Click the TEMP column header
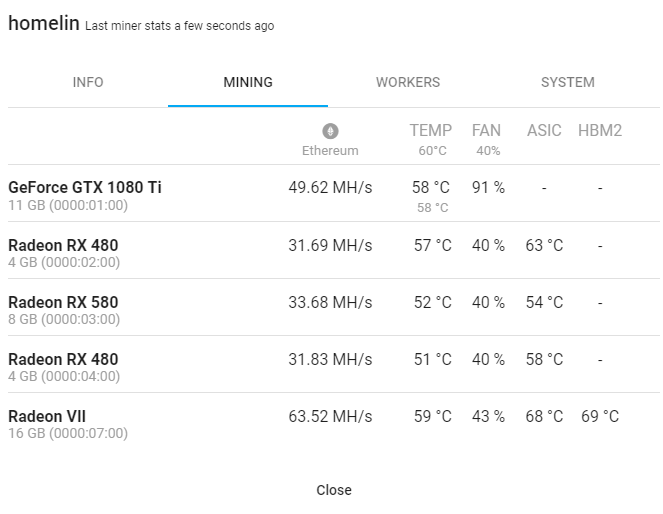 pos(431,130)
